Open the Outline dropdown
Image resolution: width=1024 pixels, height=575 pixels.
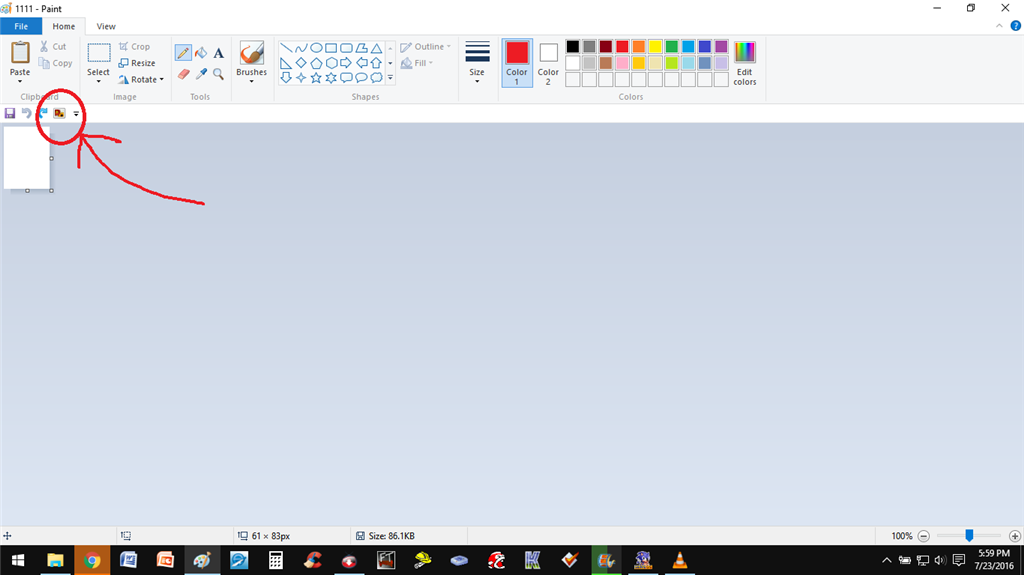pos(425,46)
